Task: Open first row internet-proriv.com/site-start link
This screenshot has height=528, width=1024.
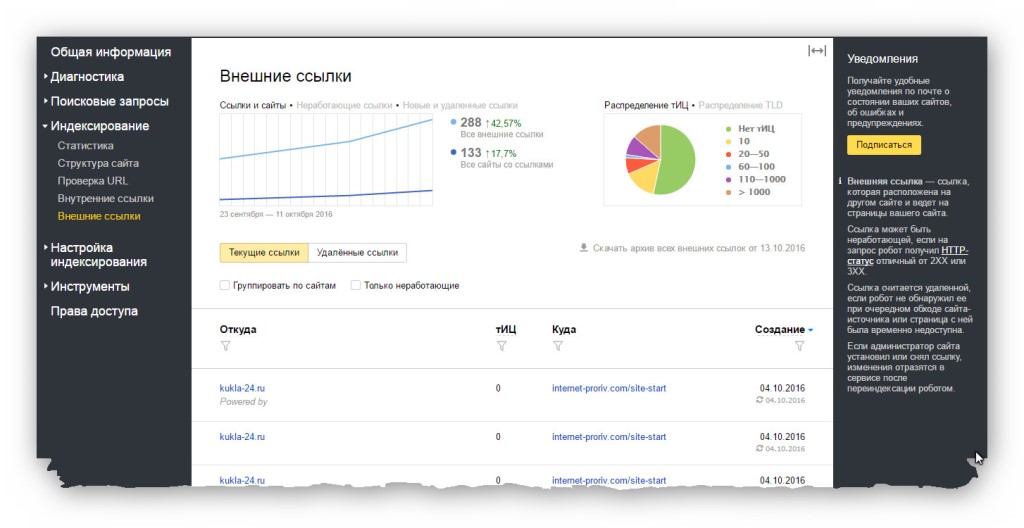Action: (609, 388)
